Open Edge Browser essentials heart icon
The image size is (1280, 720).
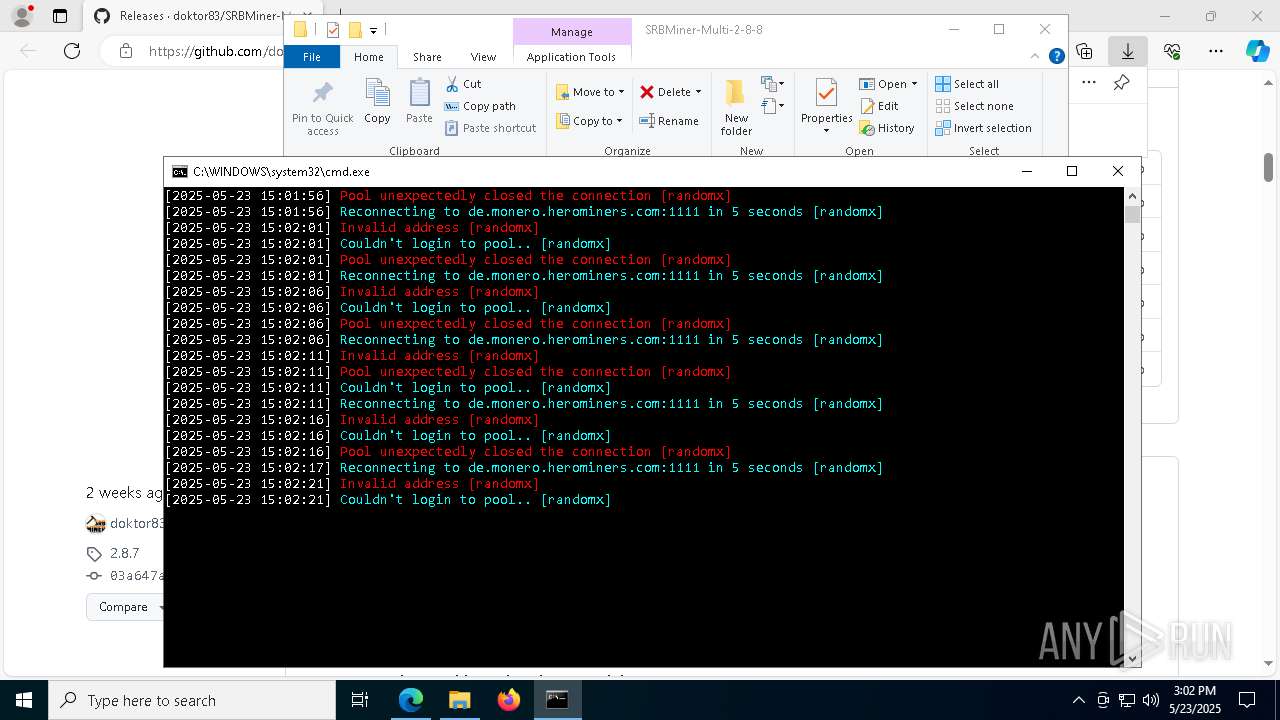click(x=1172, y=51)
